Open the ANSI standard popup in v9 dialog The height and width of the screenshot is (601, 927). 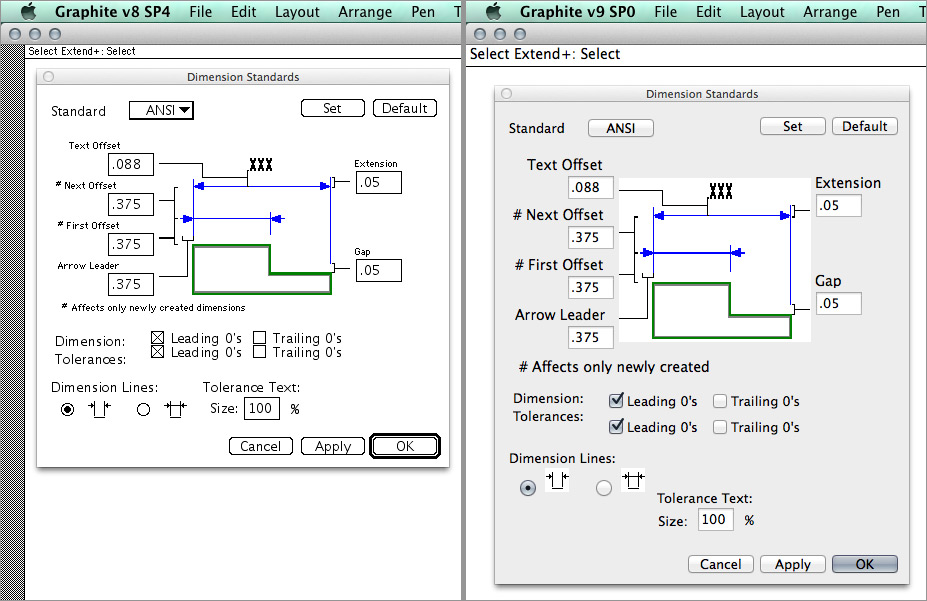pyautogui.click(x=620, y=128)
